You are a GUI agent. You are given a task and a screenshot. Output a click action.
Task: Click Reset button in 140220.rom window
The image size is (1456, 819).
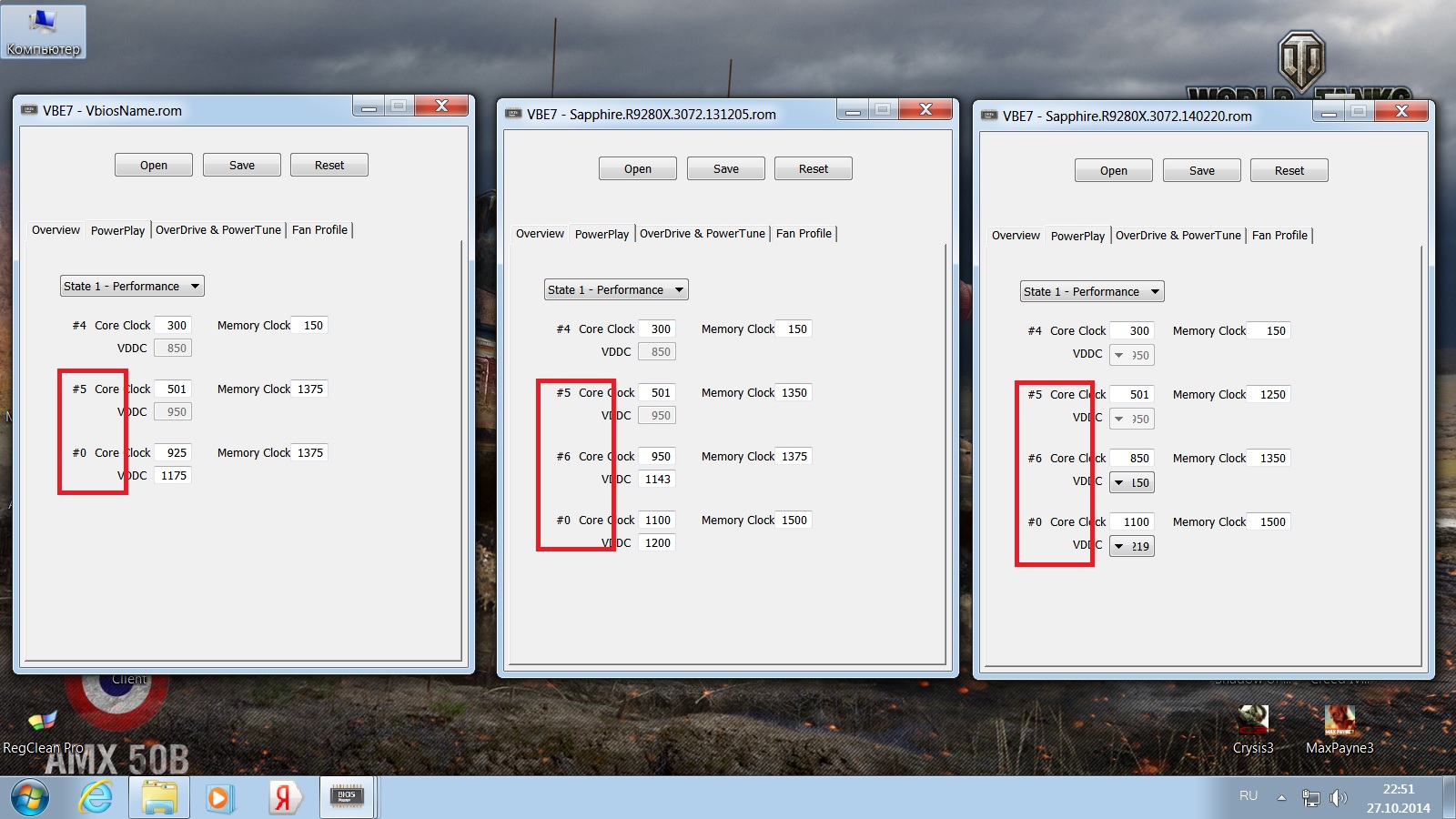pos(1289,170)
